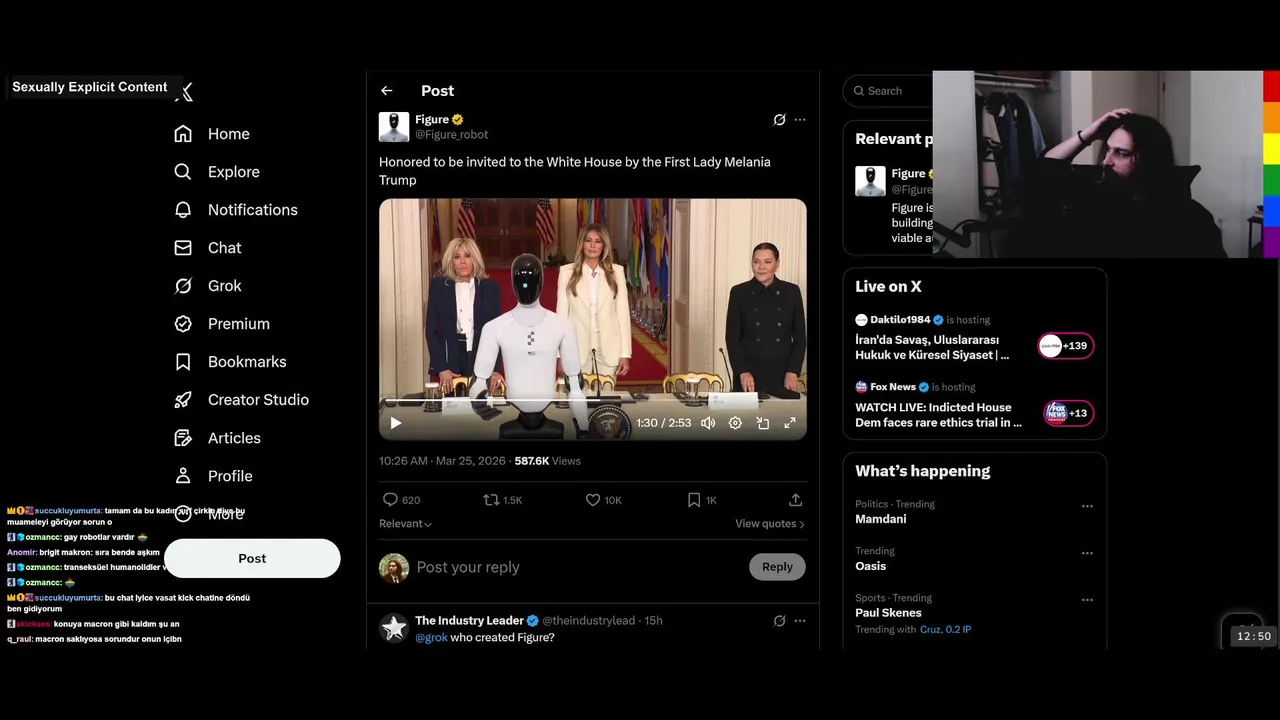Click the Chat envelope icon

[x=183, y=248]
